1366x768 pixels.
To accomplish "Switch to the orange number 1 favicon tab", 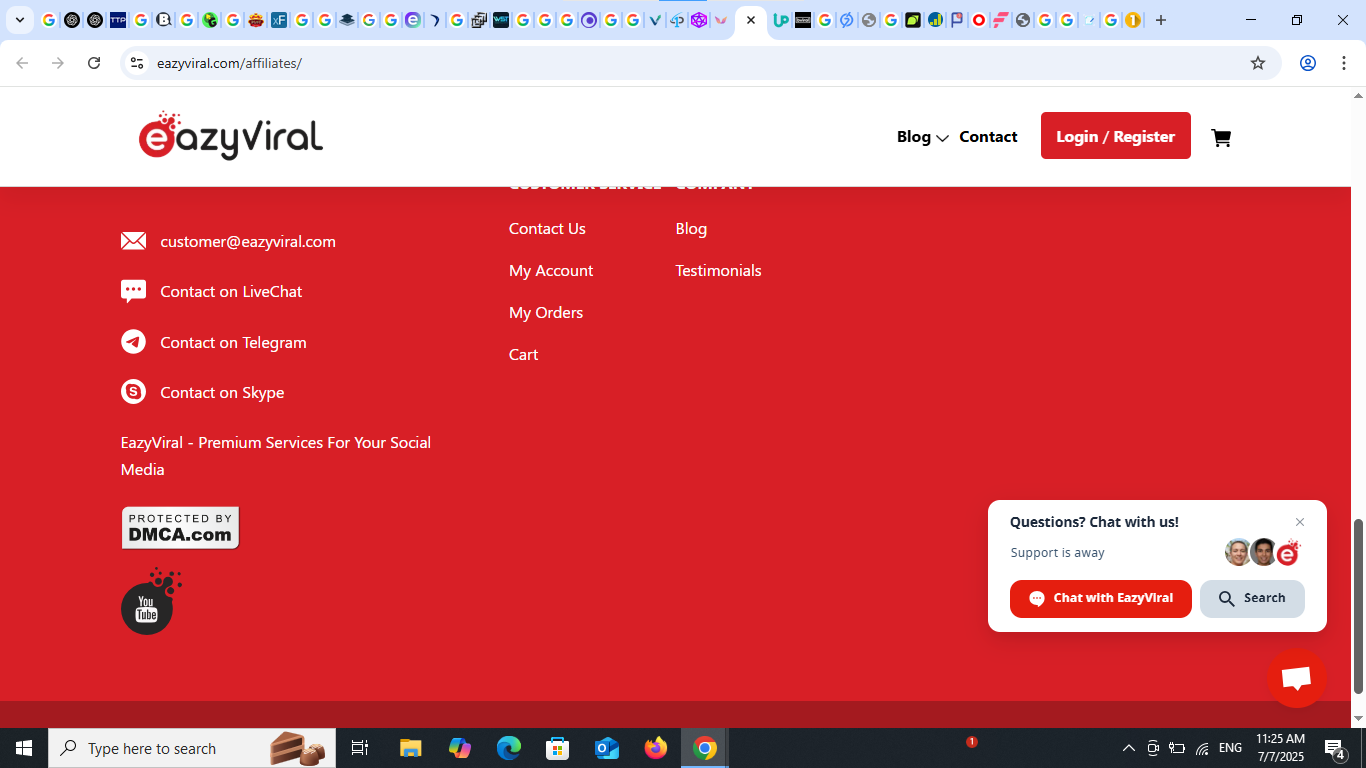I will click(x=1133, y=20).
